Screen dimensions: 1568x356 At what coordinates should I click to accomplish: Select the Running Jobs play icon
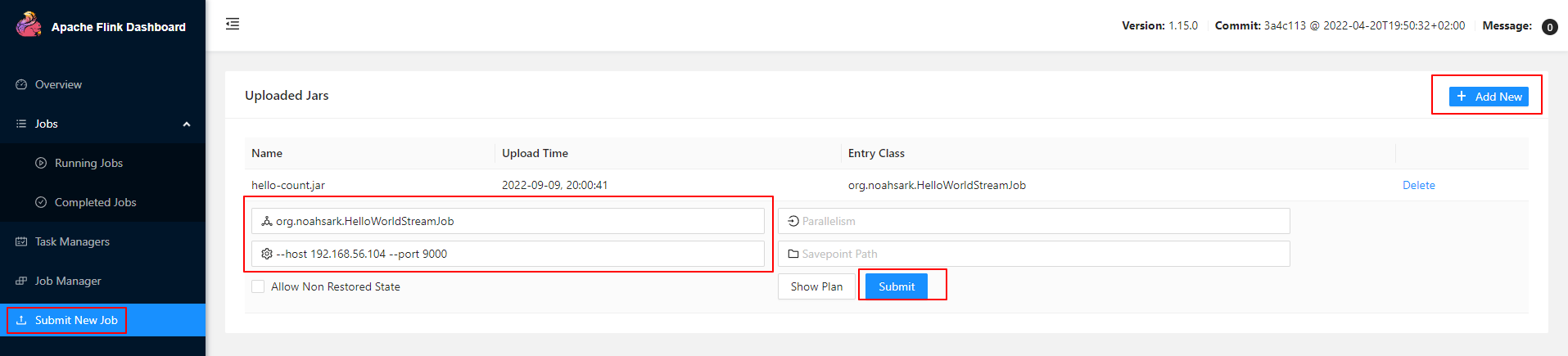(x=41, y=163)
